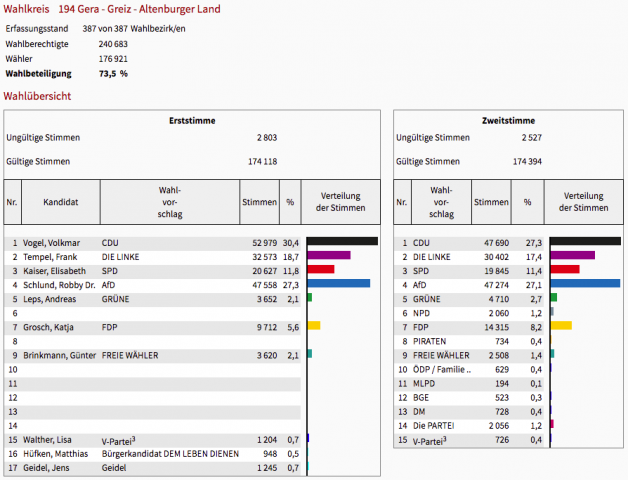Click the Wahlberechtigte value 240 683
628x480 pixels.
[113, 44]
